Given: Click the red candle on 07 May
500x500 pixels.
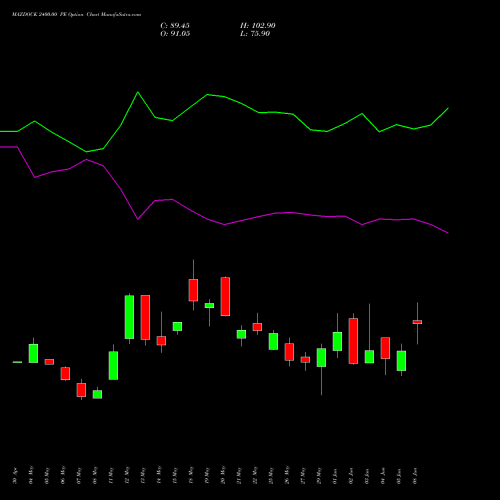Looking at the screenshot, I should click(81, 390).
